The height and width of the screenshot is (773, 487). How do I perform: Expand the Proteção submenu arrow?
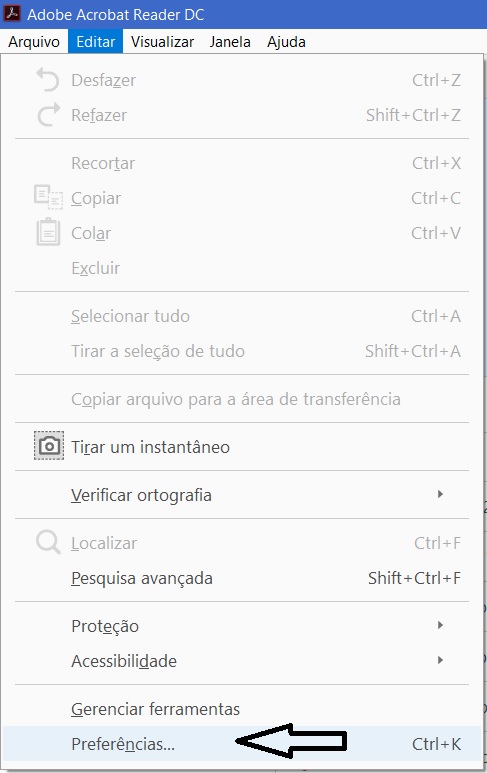point(440,625)
